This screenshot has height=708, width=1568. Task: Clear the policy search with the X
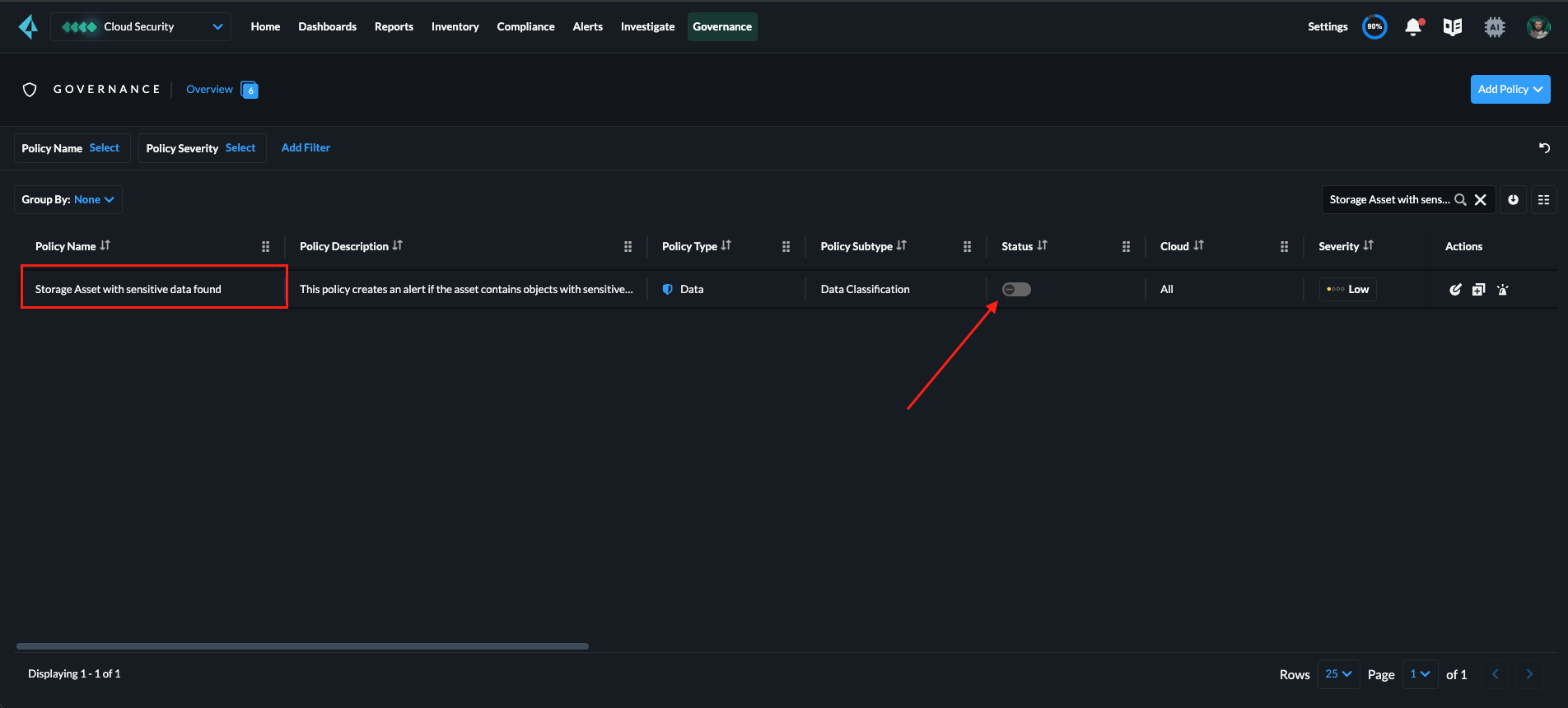click(1480, 200)
